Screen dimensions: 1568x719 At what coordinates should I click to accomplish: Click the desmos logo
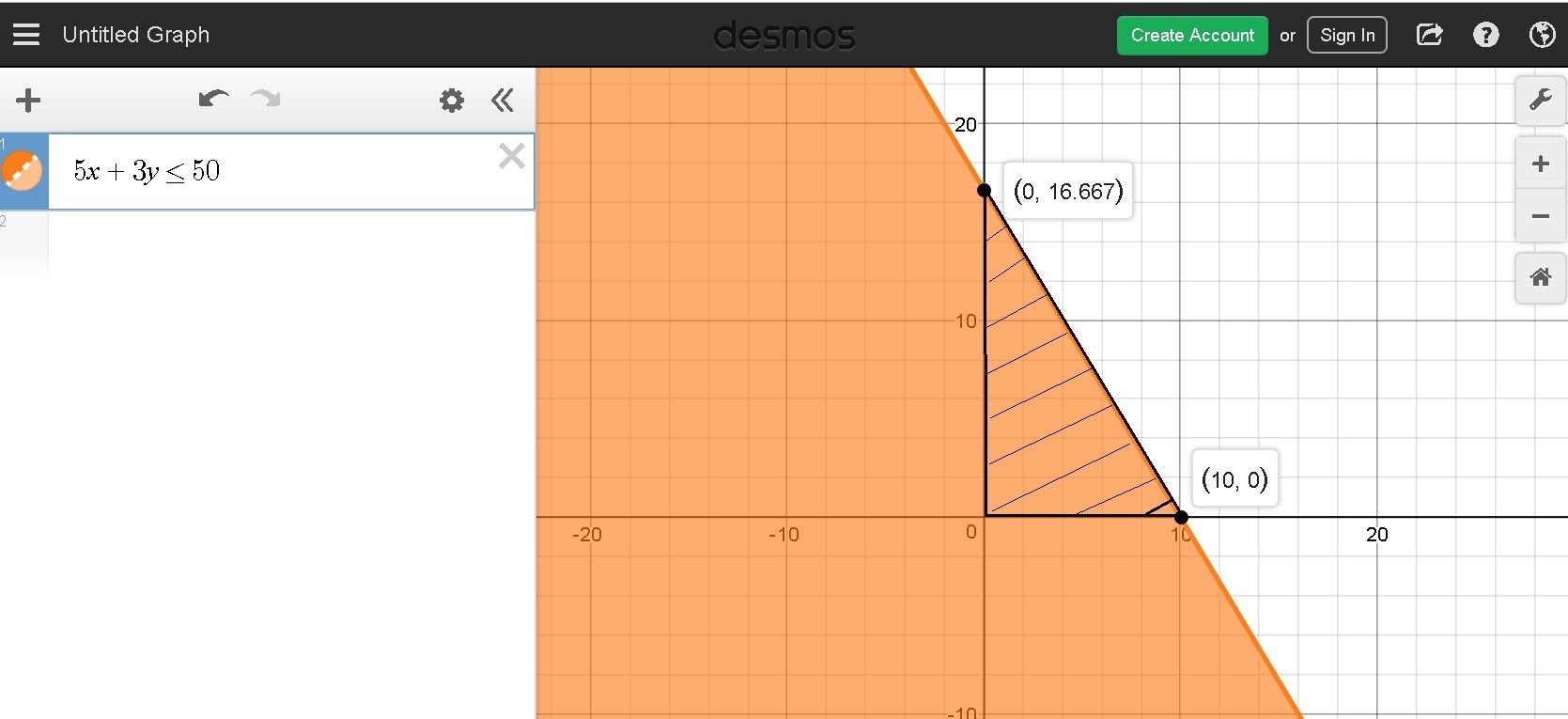[x=784, y=36]
